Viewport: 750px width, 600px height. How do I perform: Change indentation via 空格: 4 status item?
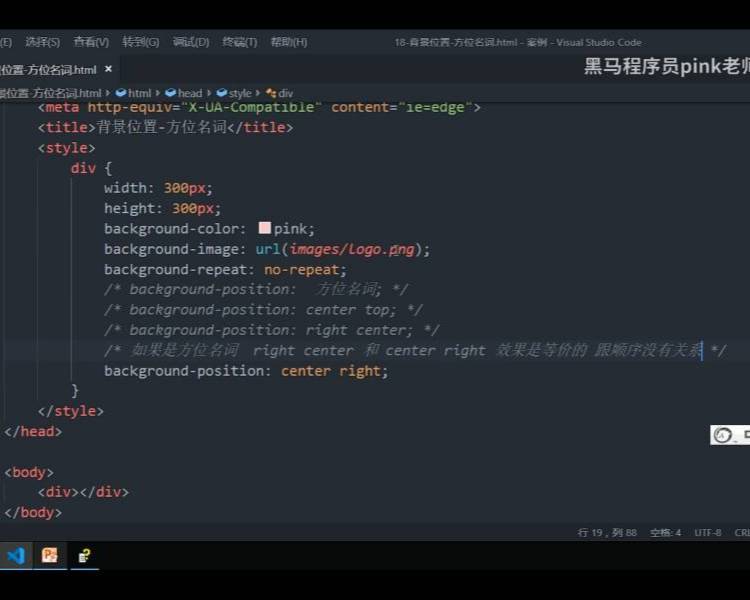coord(665,532)
